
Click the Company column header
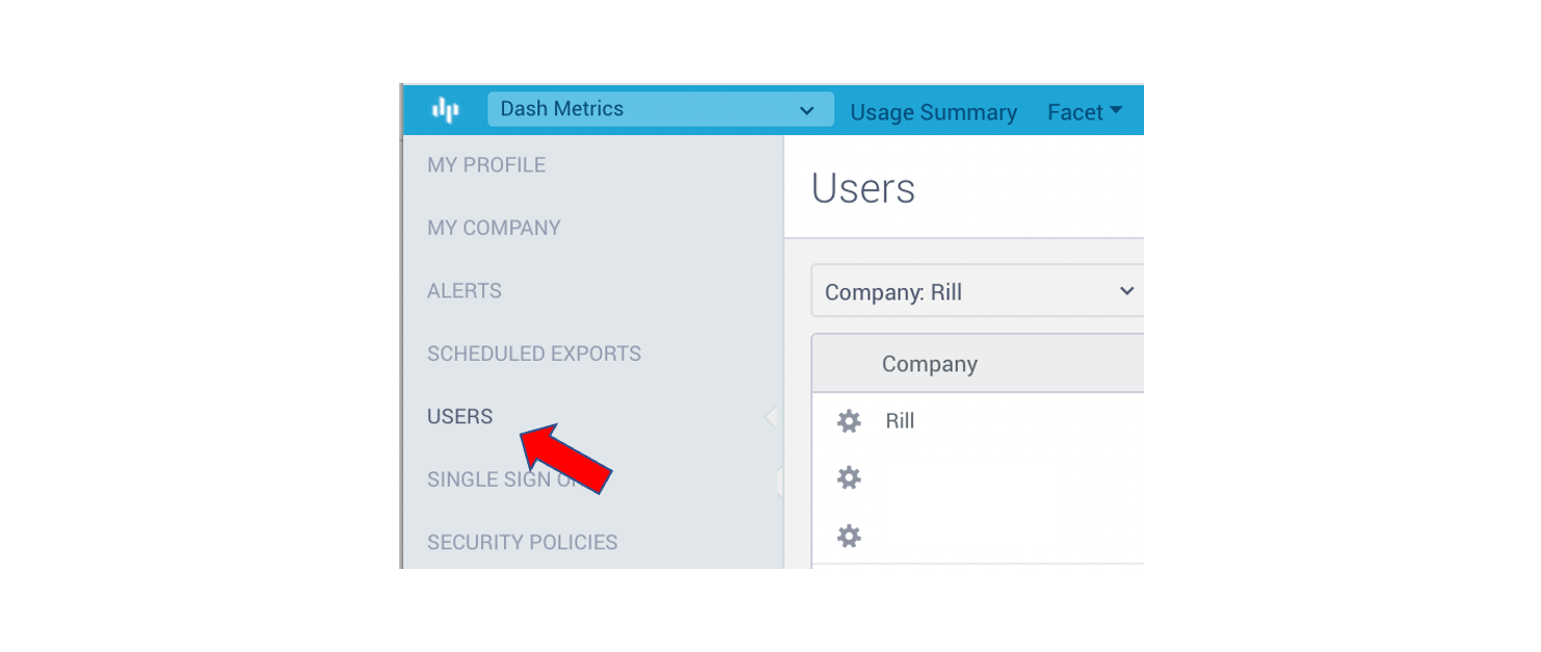[x=929, y=364]
